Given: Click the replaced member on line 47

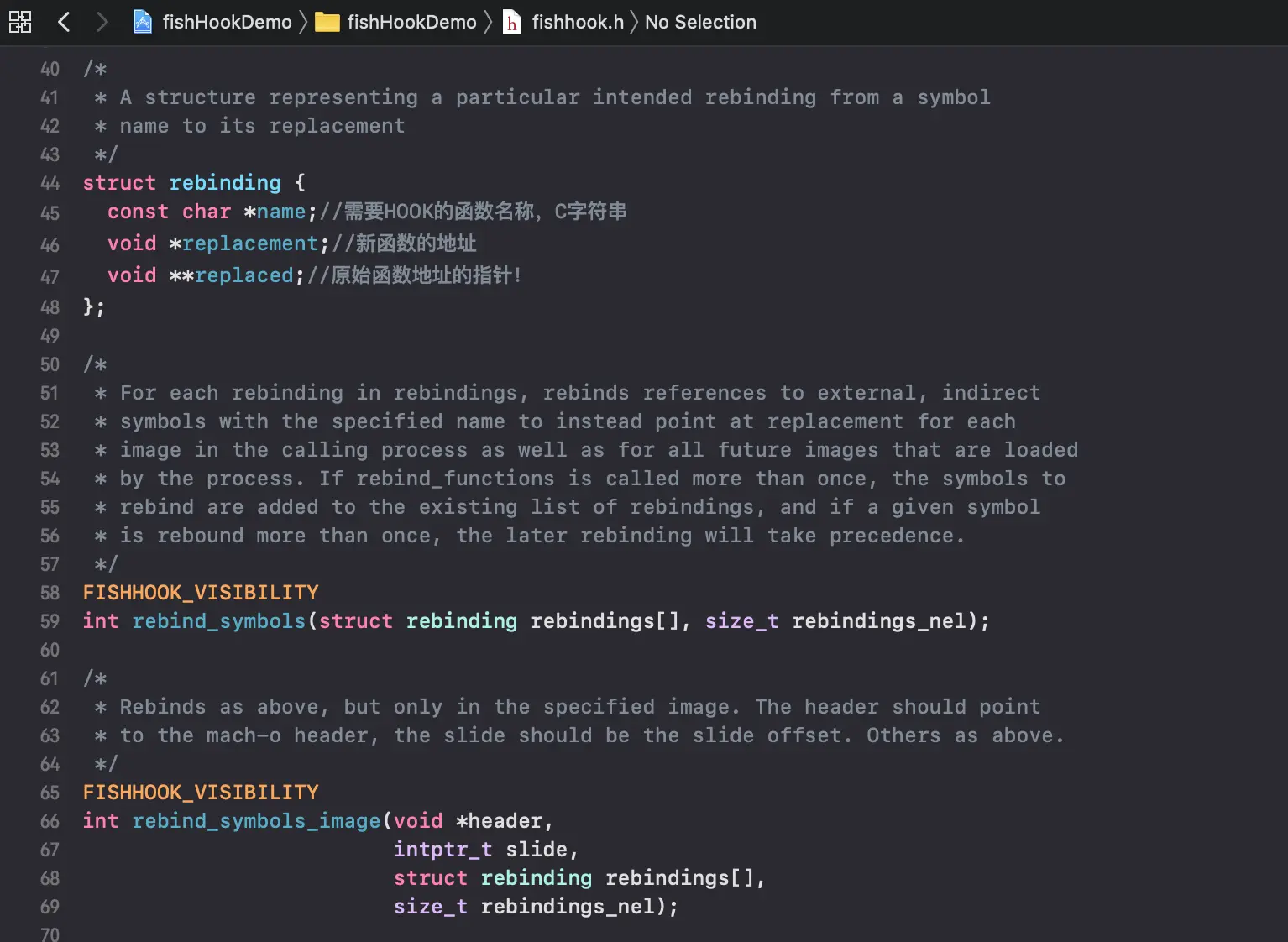Looking at the screenshot, I should [243, 275].
